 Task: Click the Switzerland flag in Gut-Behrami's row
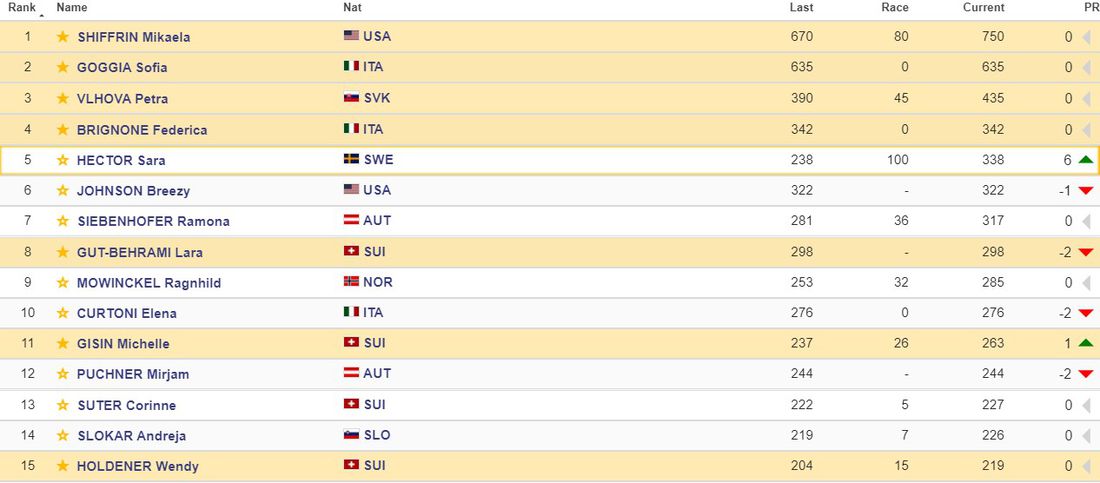351,251
